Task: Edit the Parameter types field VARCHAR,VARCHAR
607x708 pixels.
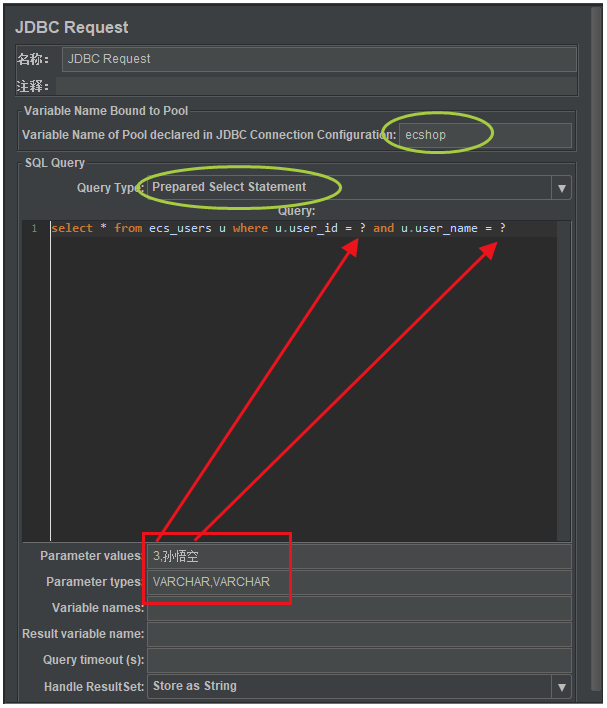Action: click(359, 582)
